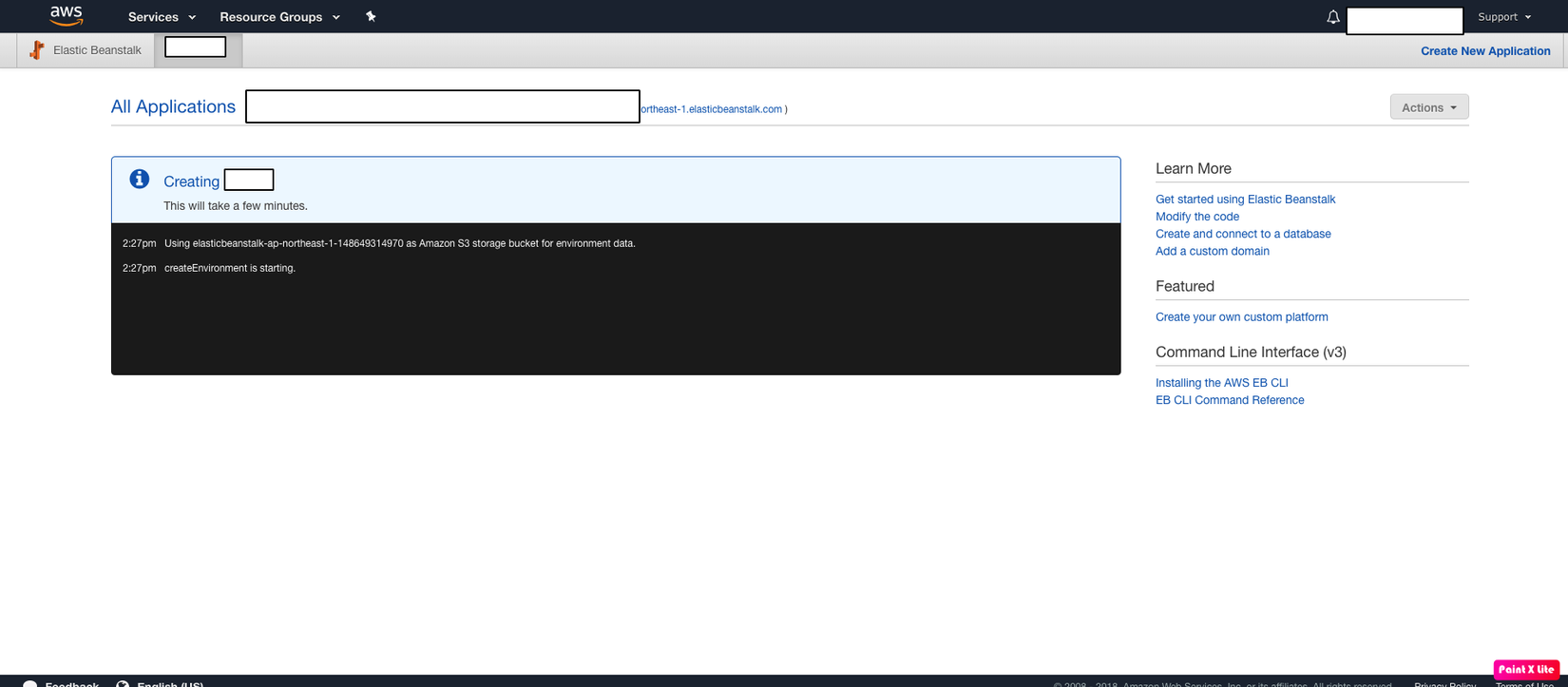Open the Services dropdown menu
1568x687 pixels.
point(163,17)
